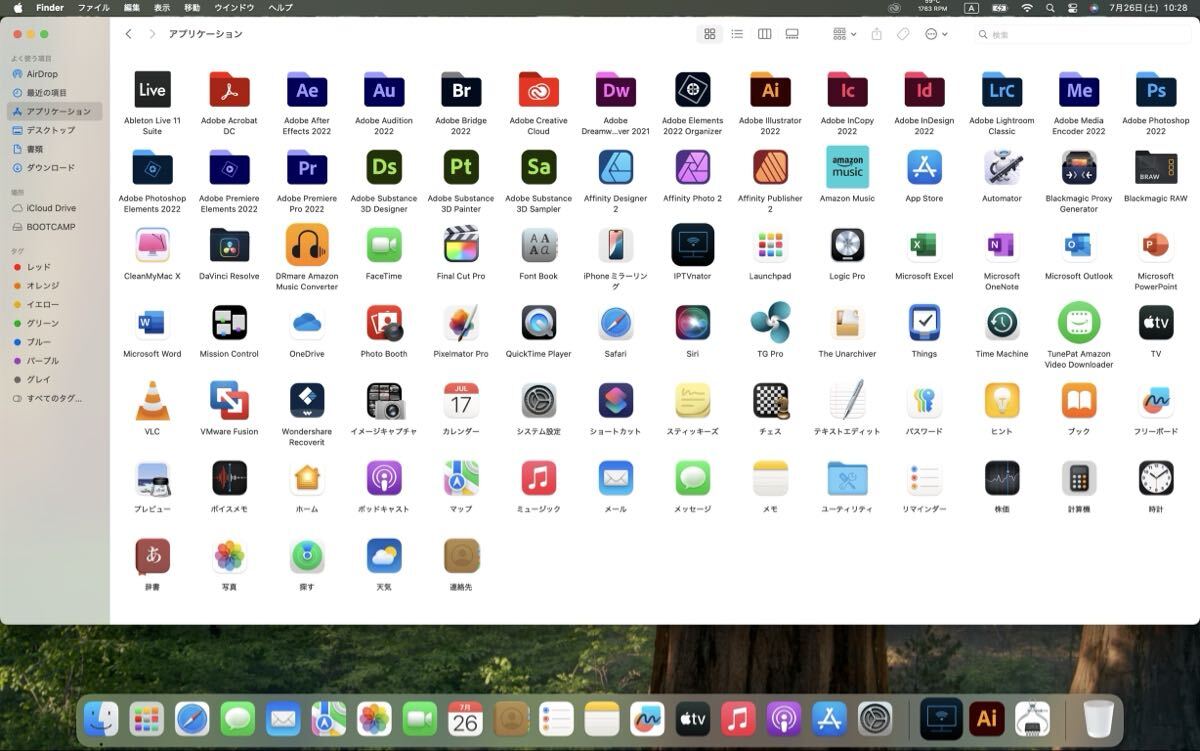Launch Podcasts from the Dock
The image size is (1200, 751).
[x=784, y=718]
